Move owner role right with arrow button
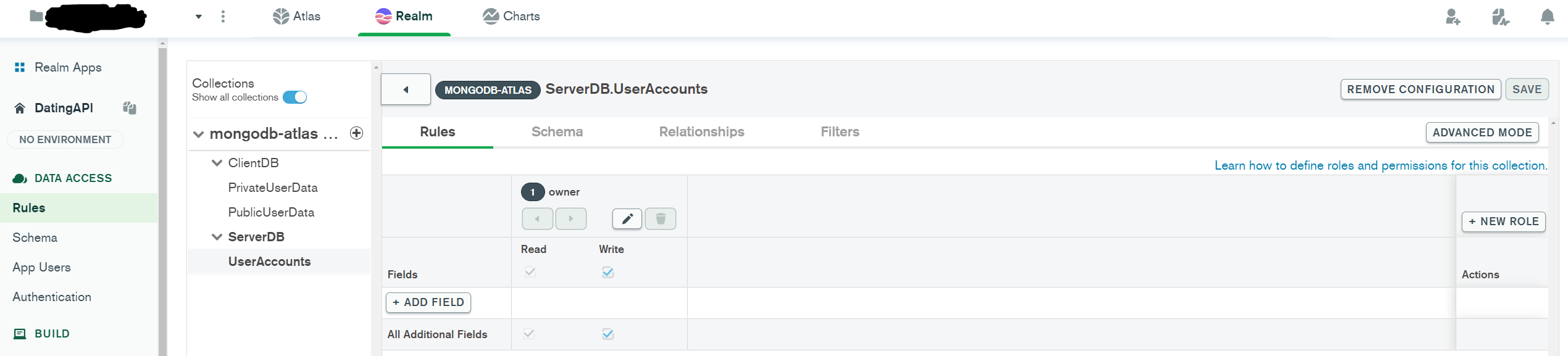This screenshot has width=1568, height=356. pos(570,218)
